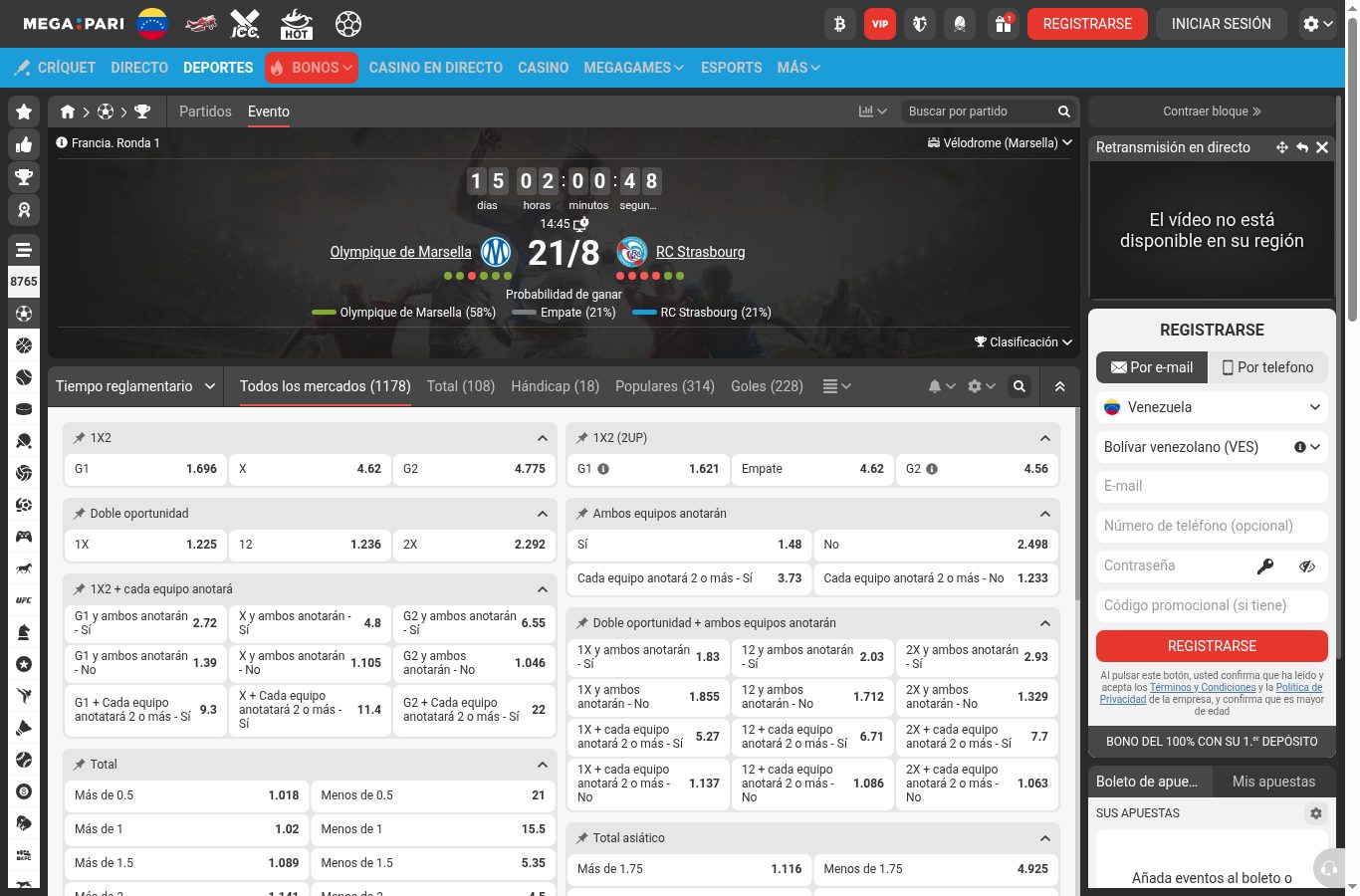The width and height of the screenshot is (1360, 896).
Task: Open the Aviator plane game icon
Action: pos(200,24)
